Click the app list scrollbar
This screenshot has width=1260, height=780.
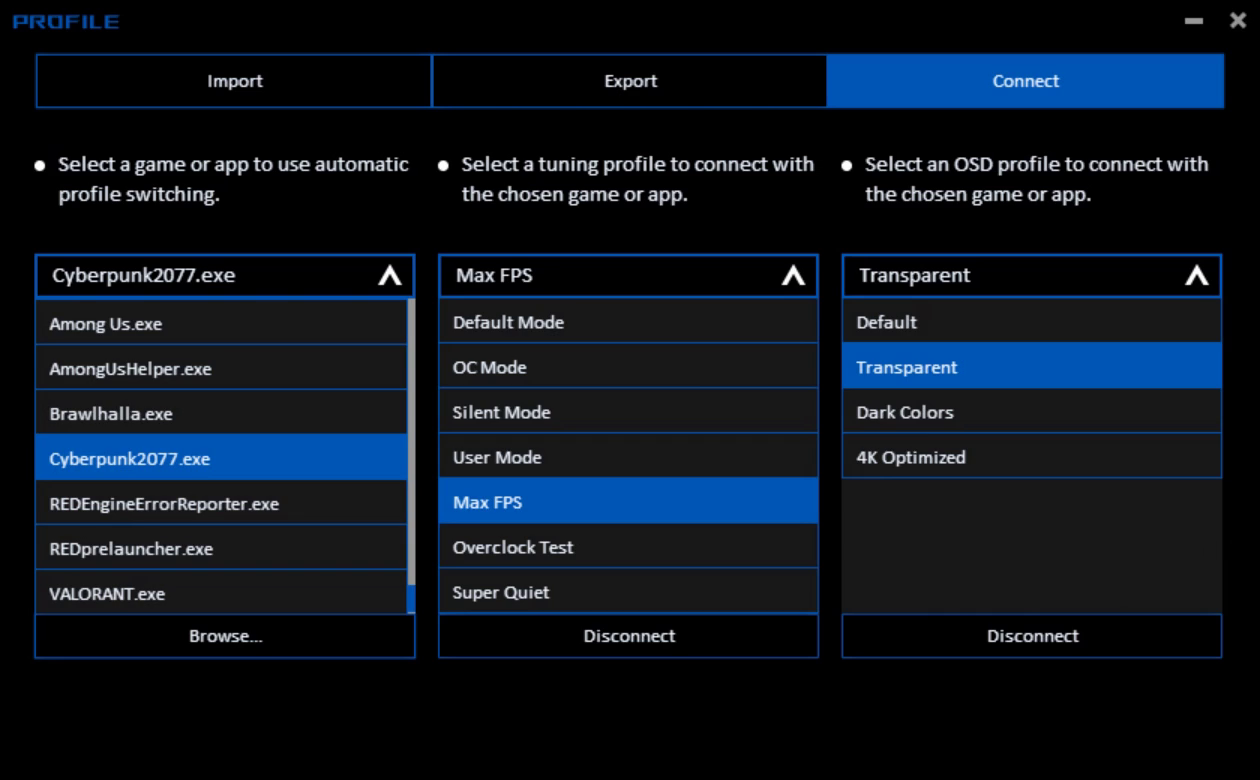tap(411, 440)
